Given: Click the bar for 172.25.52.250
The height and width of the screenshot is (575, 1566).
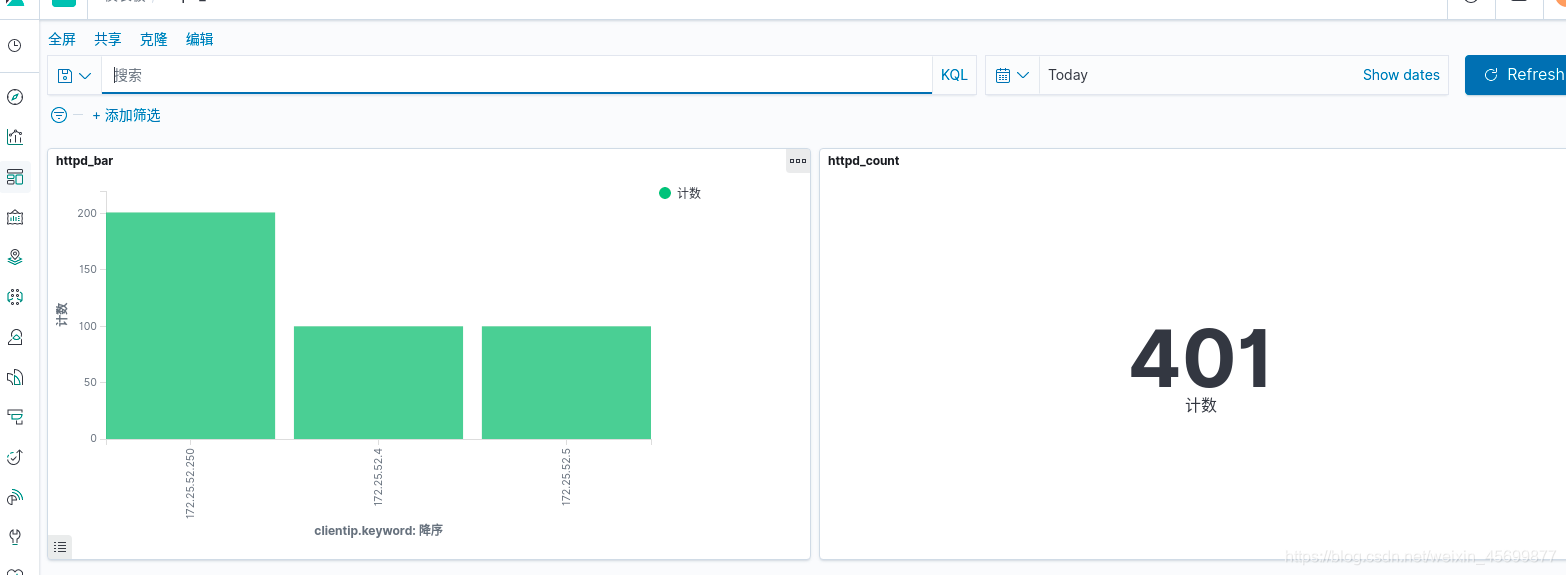Looking at the screenshot, I should pyautogui.click(x=190, y=326).
